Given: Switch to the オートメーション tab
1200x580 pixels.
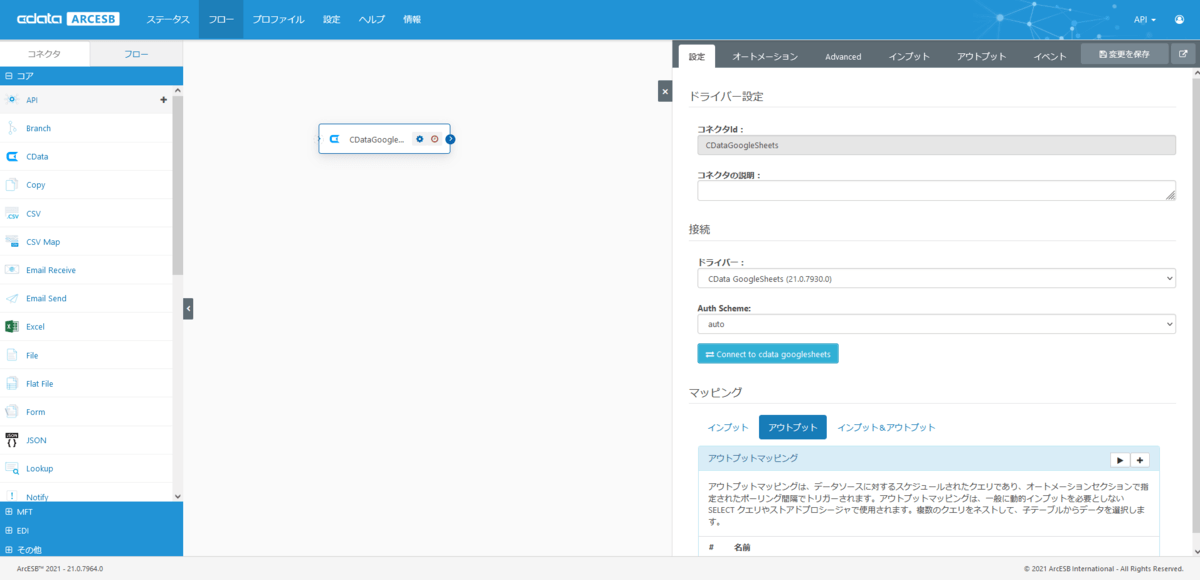Looking at the screenshot, I should (x=765, y=57).
